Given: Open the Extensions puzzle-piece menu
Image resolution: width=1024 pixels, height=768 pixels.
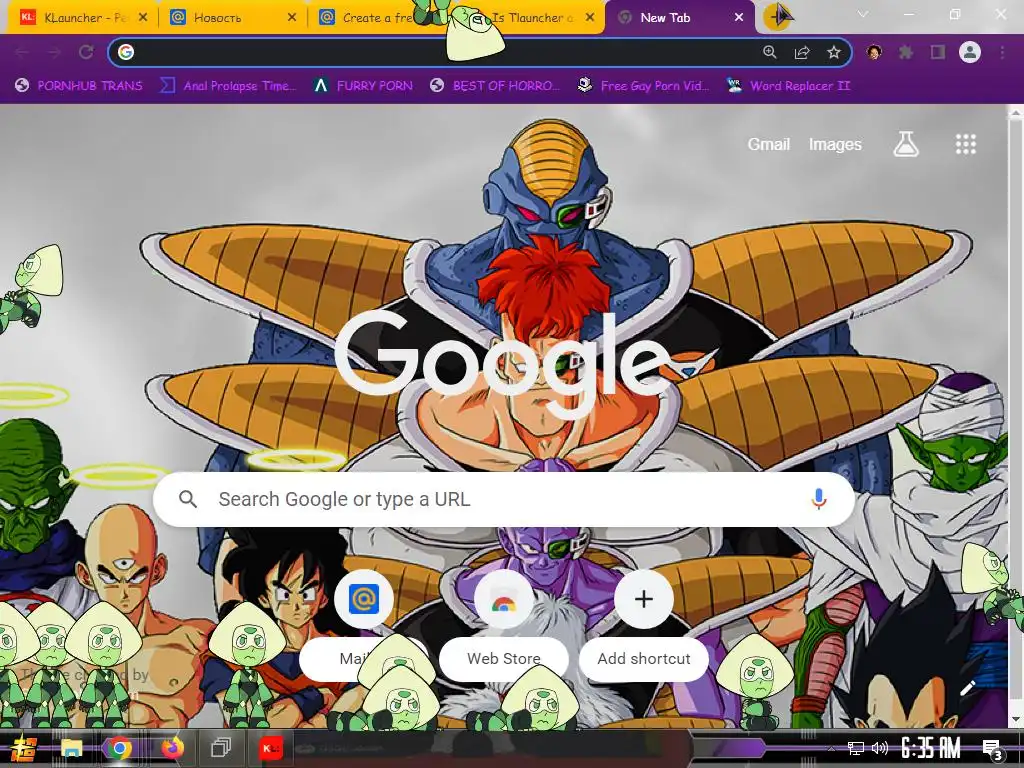Looking at the screenshot, I should [906, 52].
